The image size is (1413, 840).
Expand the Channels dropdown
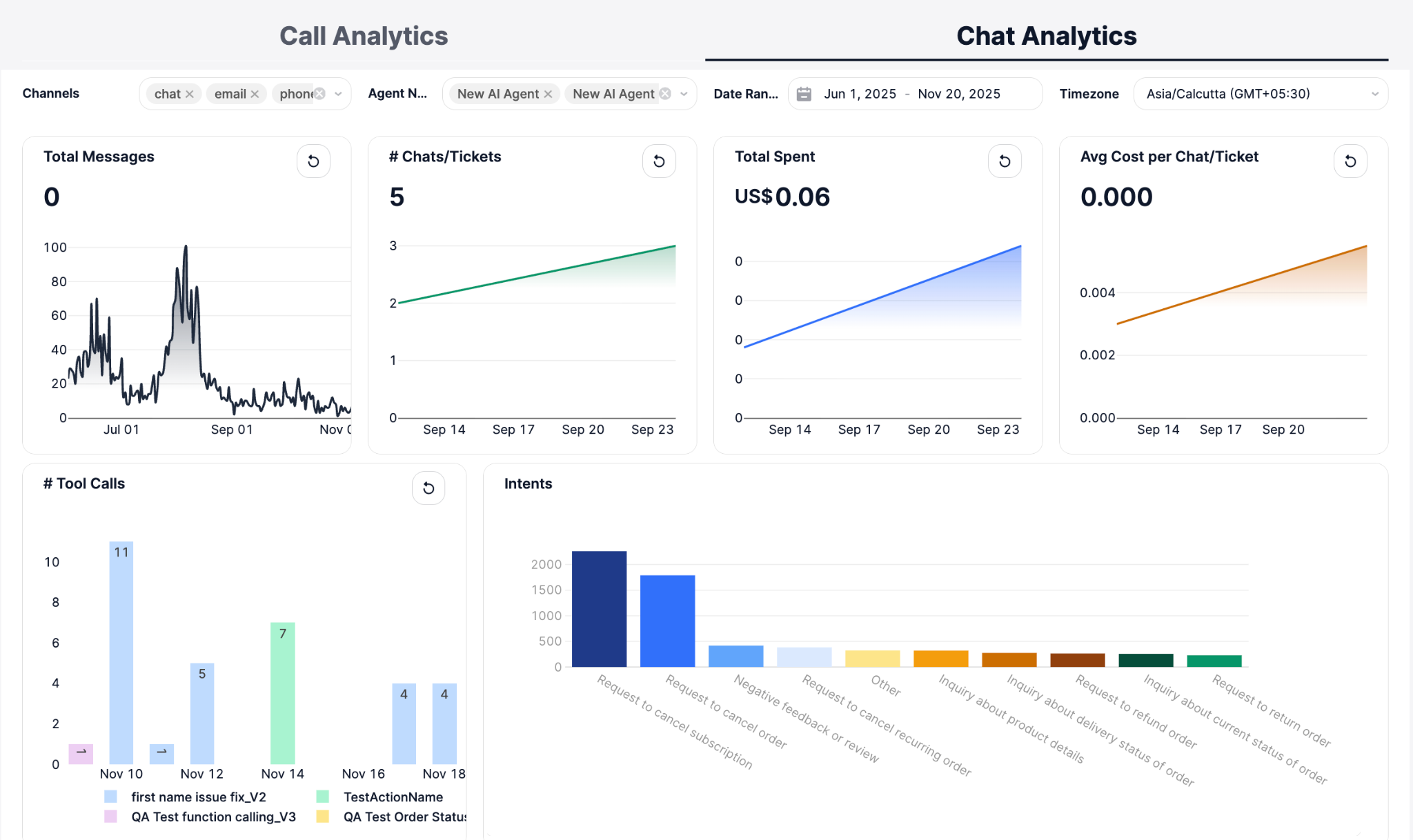coord(338,94)
